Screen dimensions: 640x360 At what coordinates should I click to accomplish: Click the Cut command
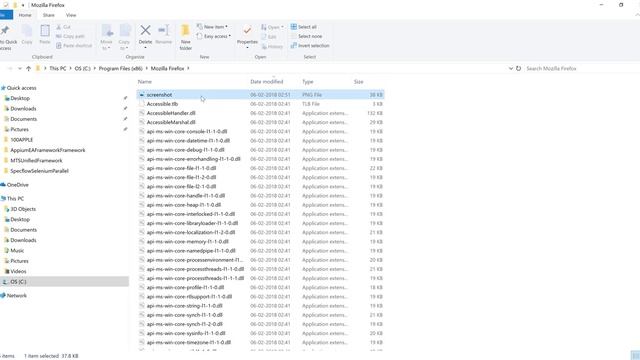64,27
